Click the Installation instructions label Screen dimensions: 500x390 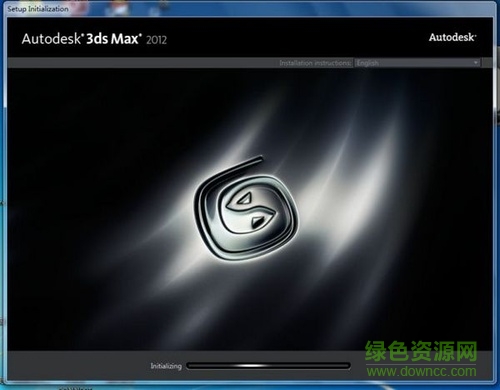click(315, 63)
